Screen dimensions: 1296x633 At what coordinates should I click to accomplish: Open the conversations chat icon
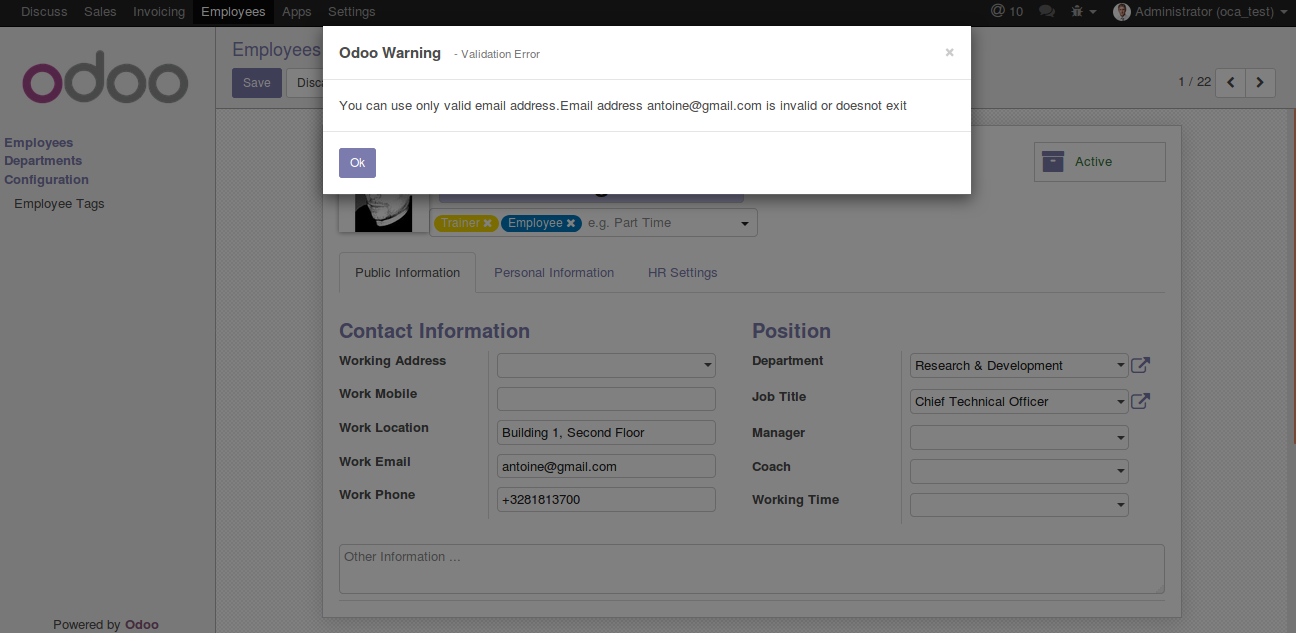[x=1047, y=12]
